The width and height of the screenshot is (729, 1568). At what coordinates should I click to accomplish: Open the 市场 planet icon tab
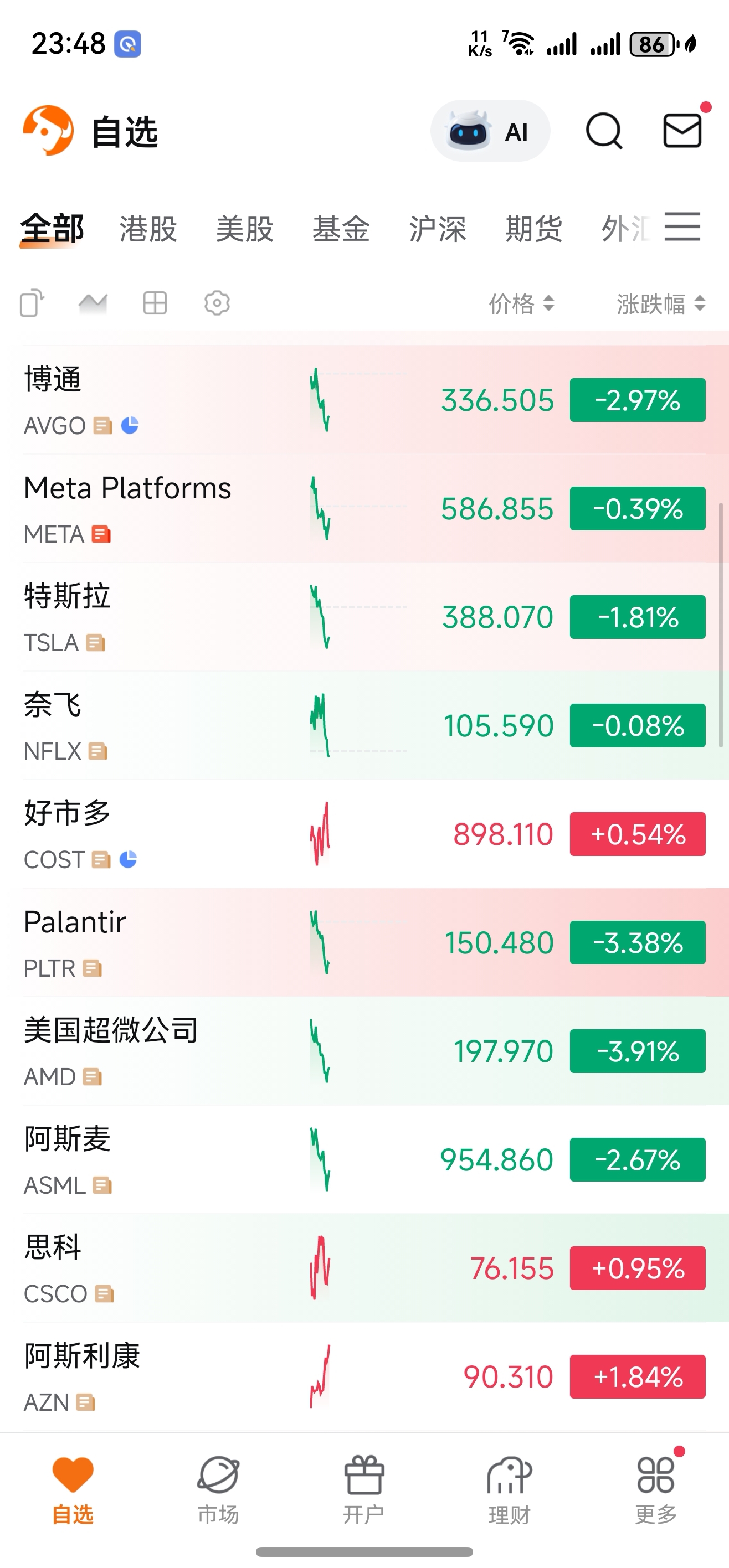[x=218, y=1489]
